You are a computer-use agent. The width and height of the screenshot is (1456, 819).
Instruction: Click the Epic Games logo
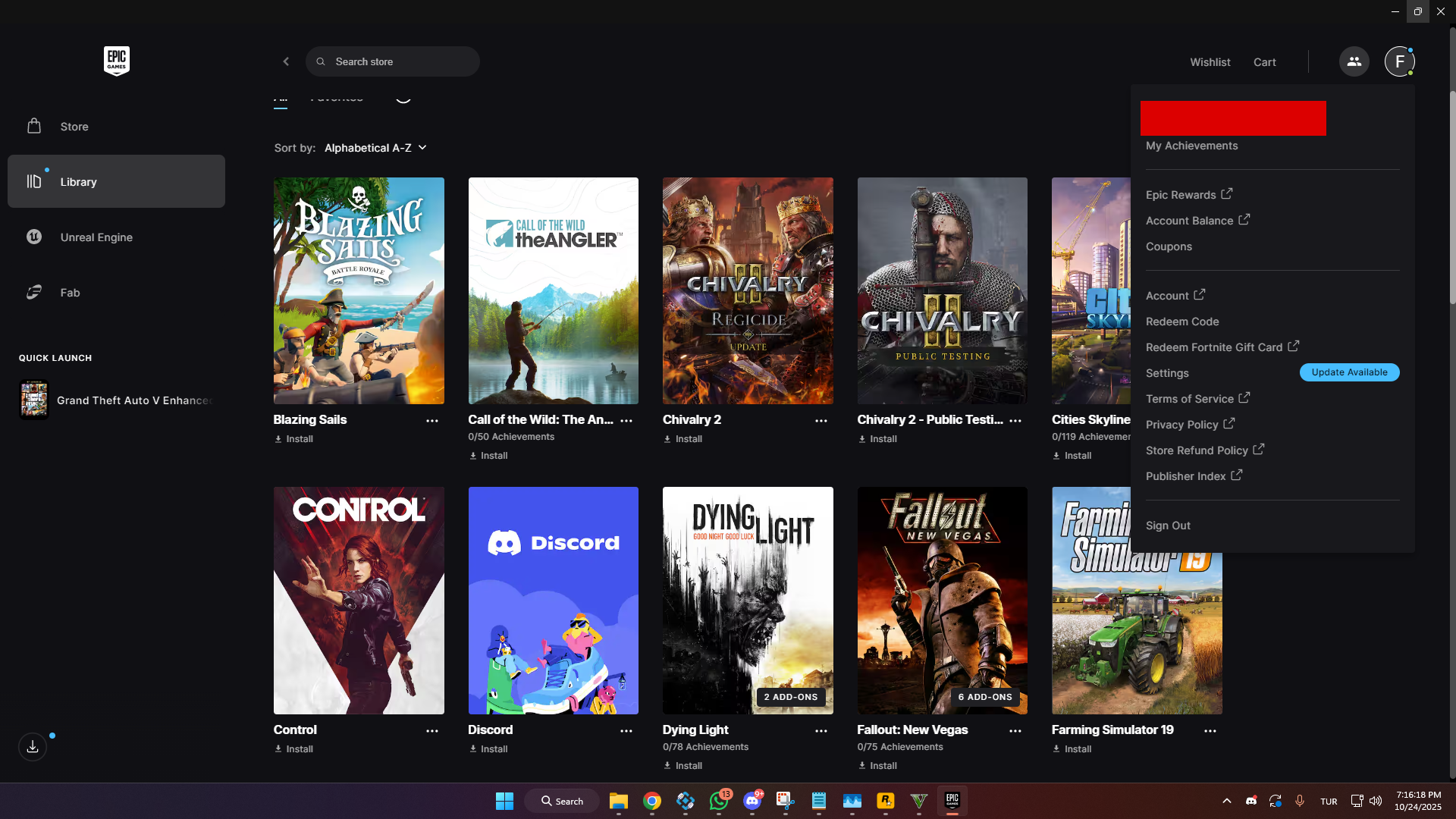(x=117, y=61)
